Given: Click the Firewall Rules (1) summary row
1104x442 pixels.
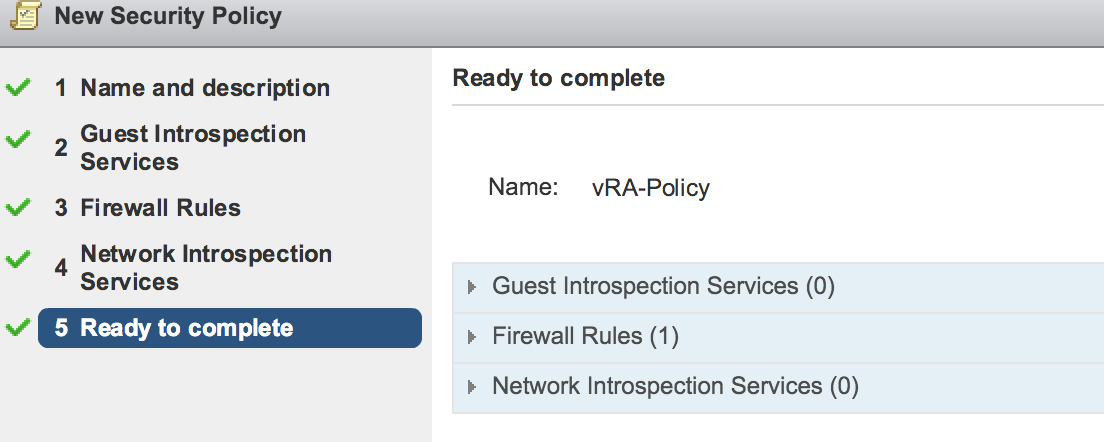Looking at the screenshot, I should [x=585, y=337].
